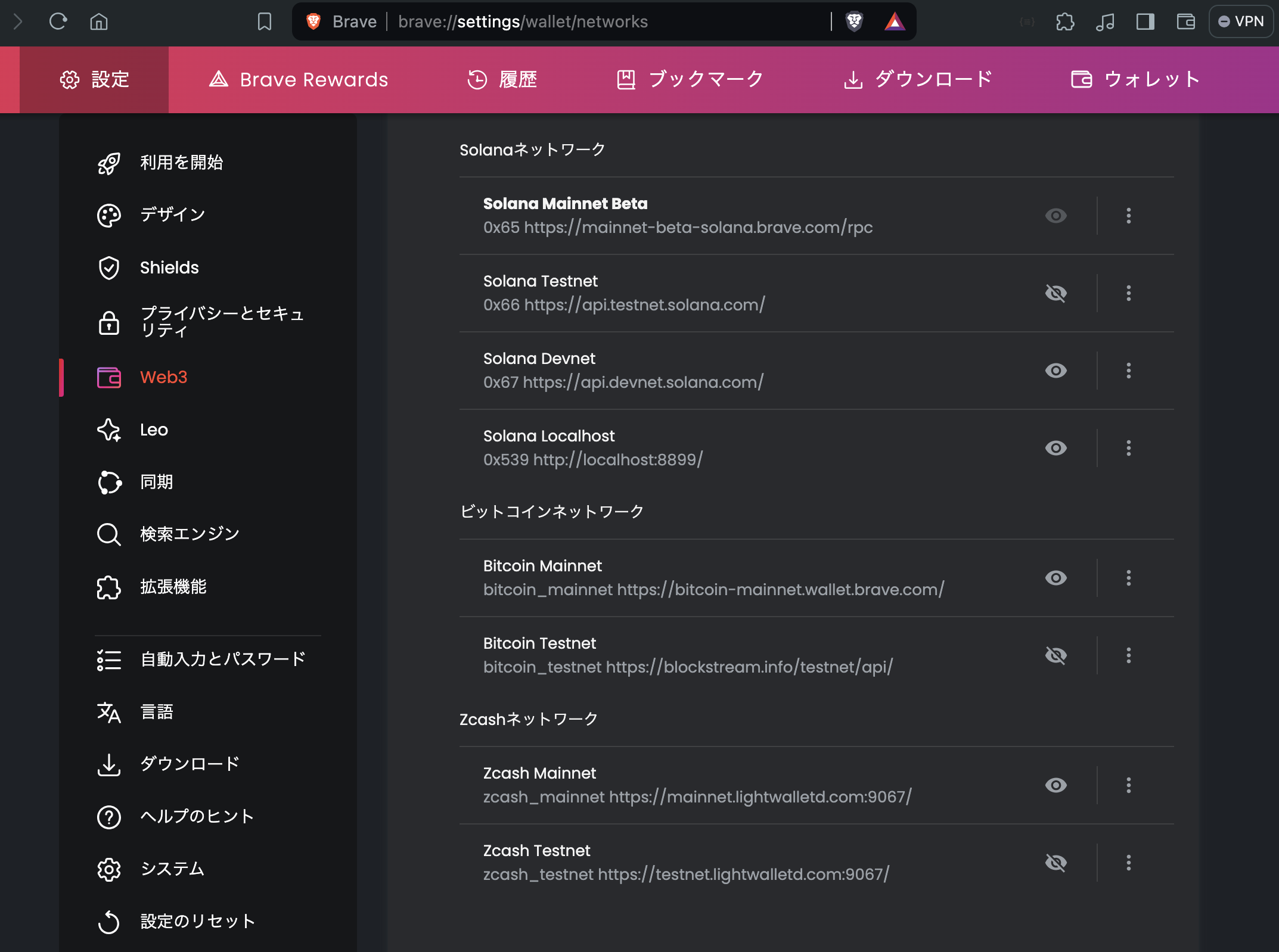Click the zcash_testnet lightwalletd URL text

click(686, 875)
